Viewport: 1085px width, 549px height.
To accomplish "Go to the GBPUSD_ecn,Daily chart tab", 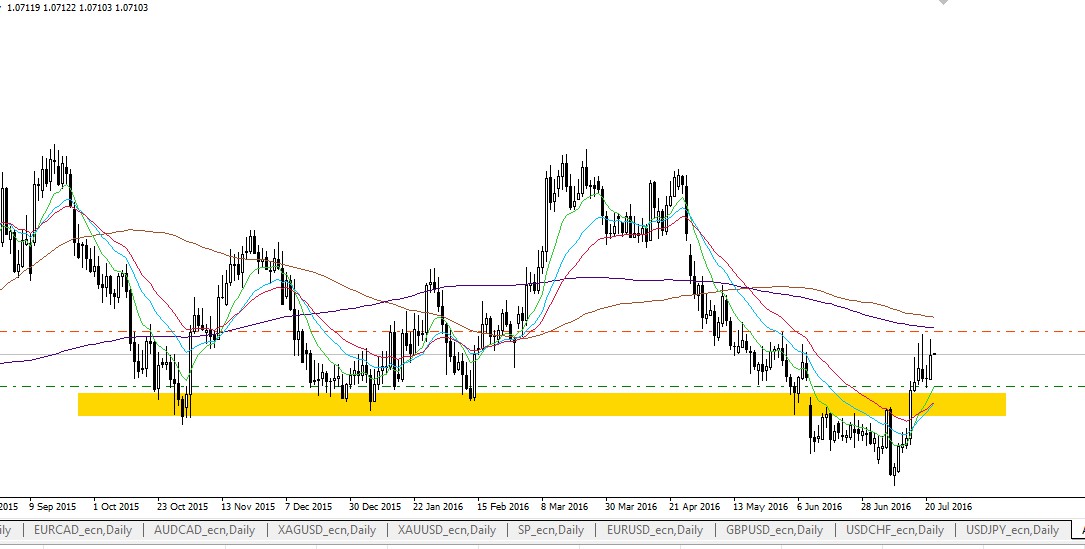I will [774, 530].
